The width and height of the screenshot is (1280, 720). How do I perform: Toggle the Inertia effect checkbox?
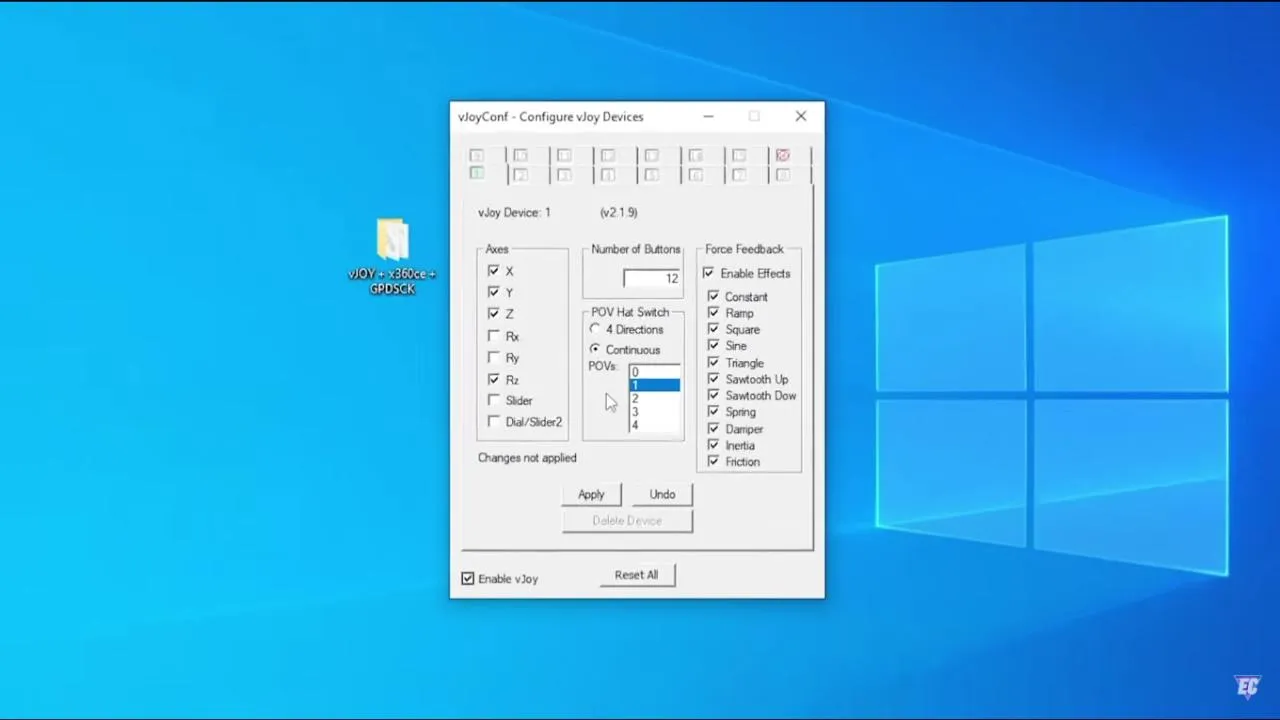click(713, 445)
